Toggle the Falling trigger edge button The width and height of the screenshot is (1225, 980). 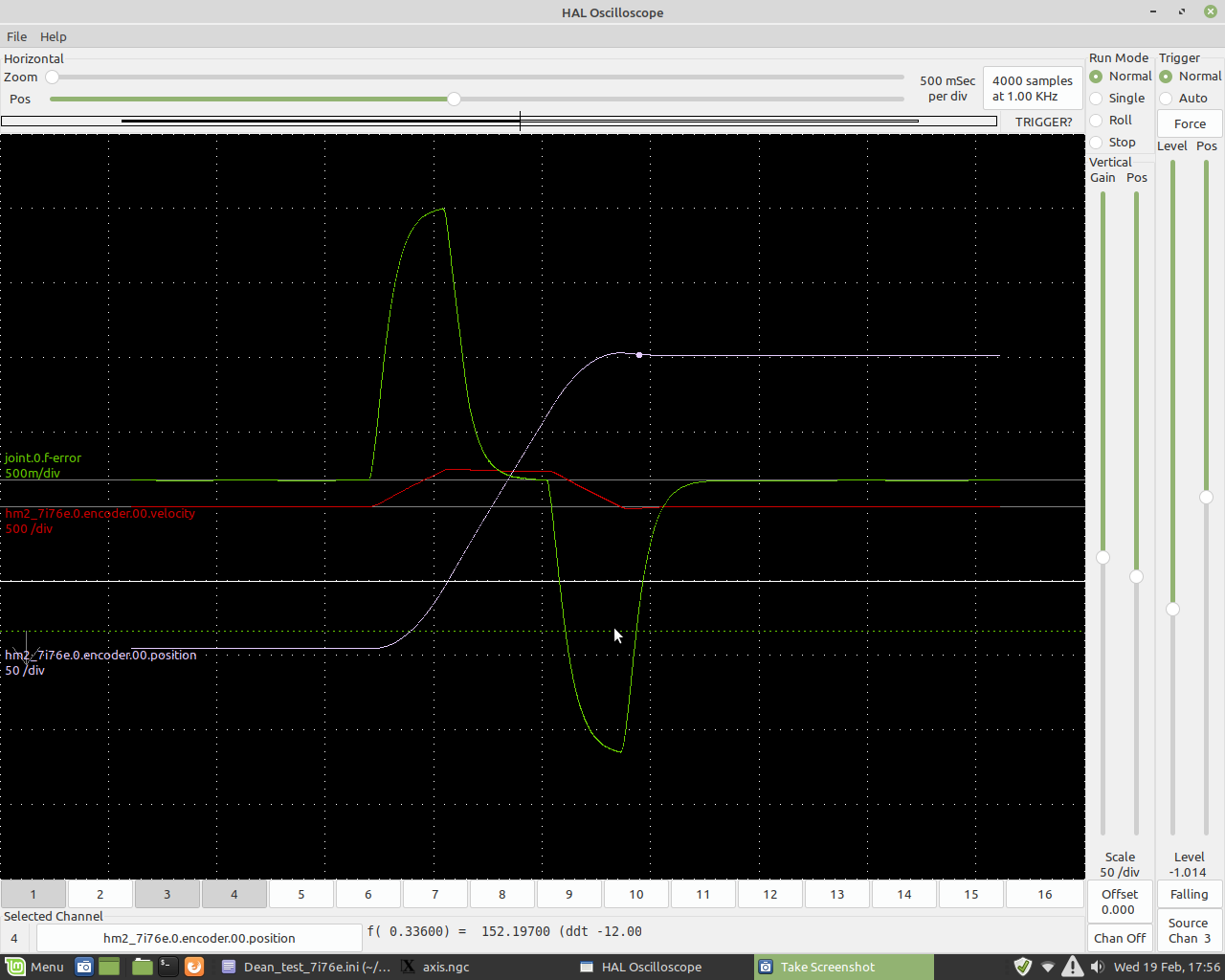tap(1189, 894)
